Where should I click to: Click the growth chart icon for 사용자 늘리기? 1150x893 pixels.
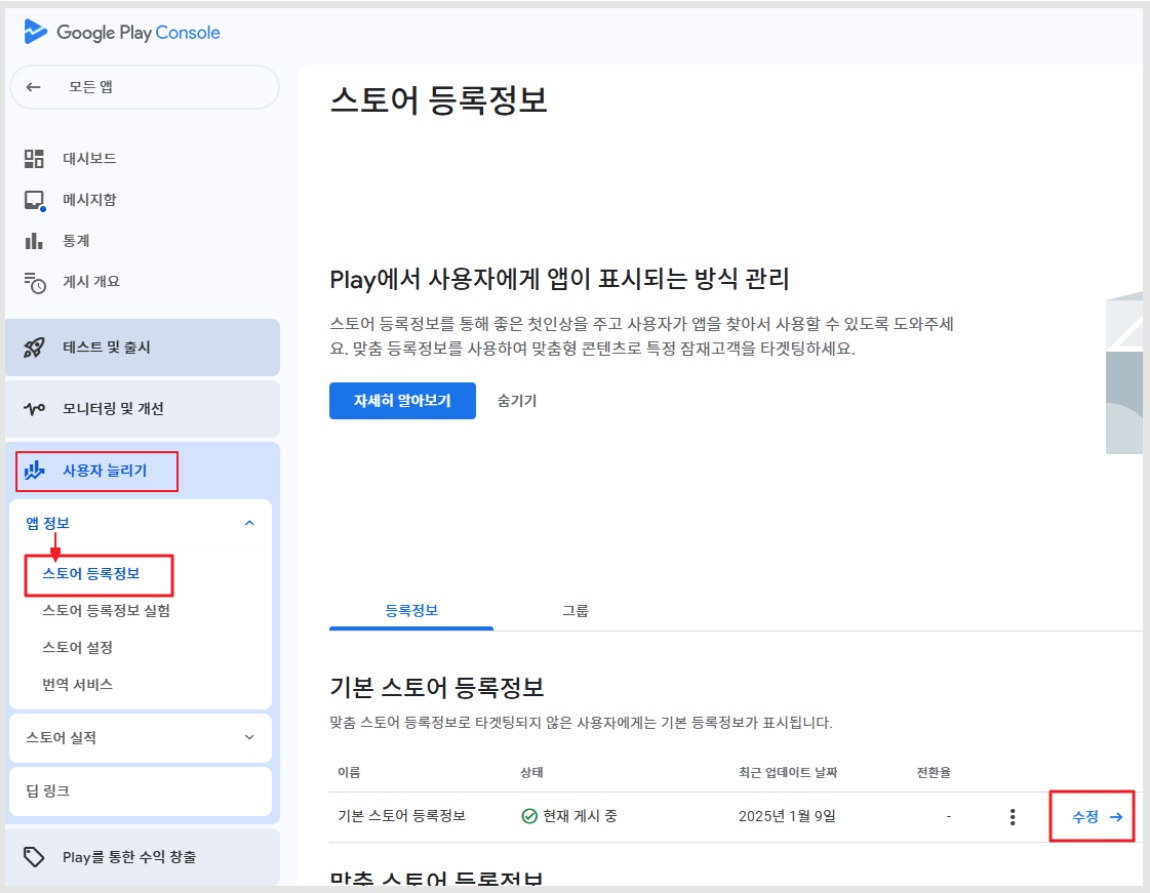pos(34,471)
